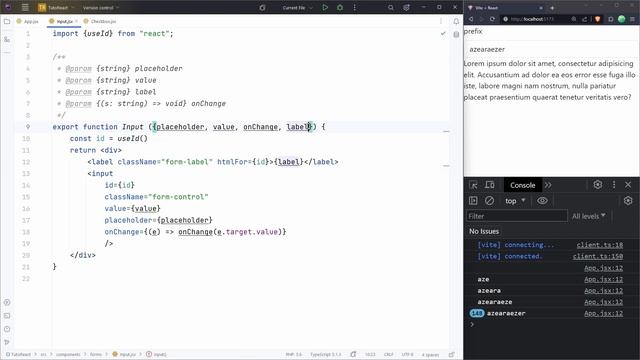Click the 'components' breadcrumb in status bar
640x360 pixels.
coord(68,354)
